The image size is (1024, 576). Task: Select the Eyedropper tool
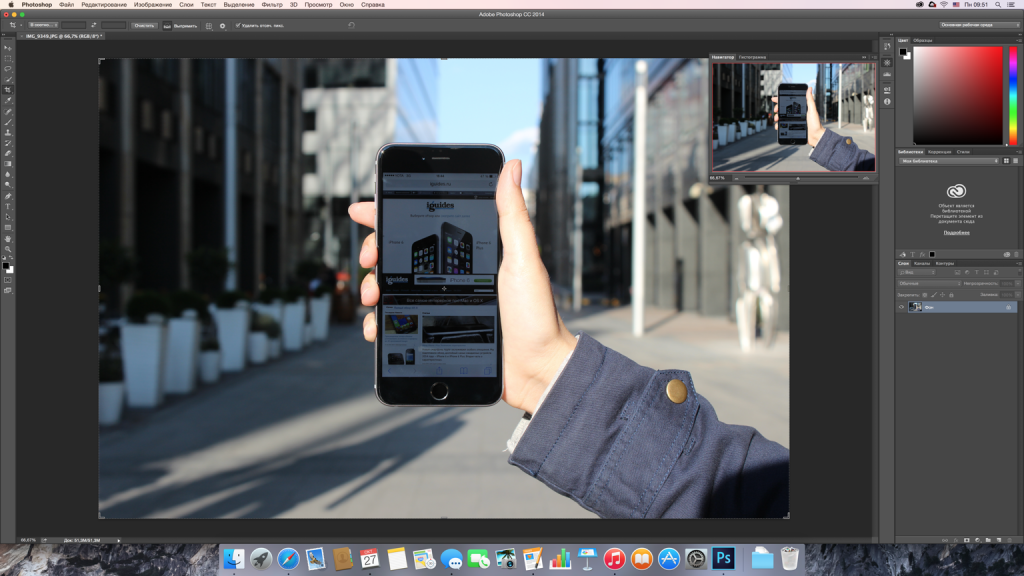[8, 101]
